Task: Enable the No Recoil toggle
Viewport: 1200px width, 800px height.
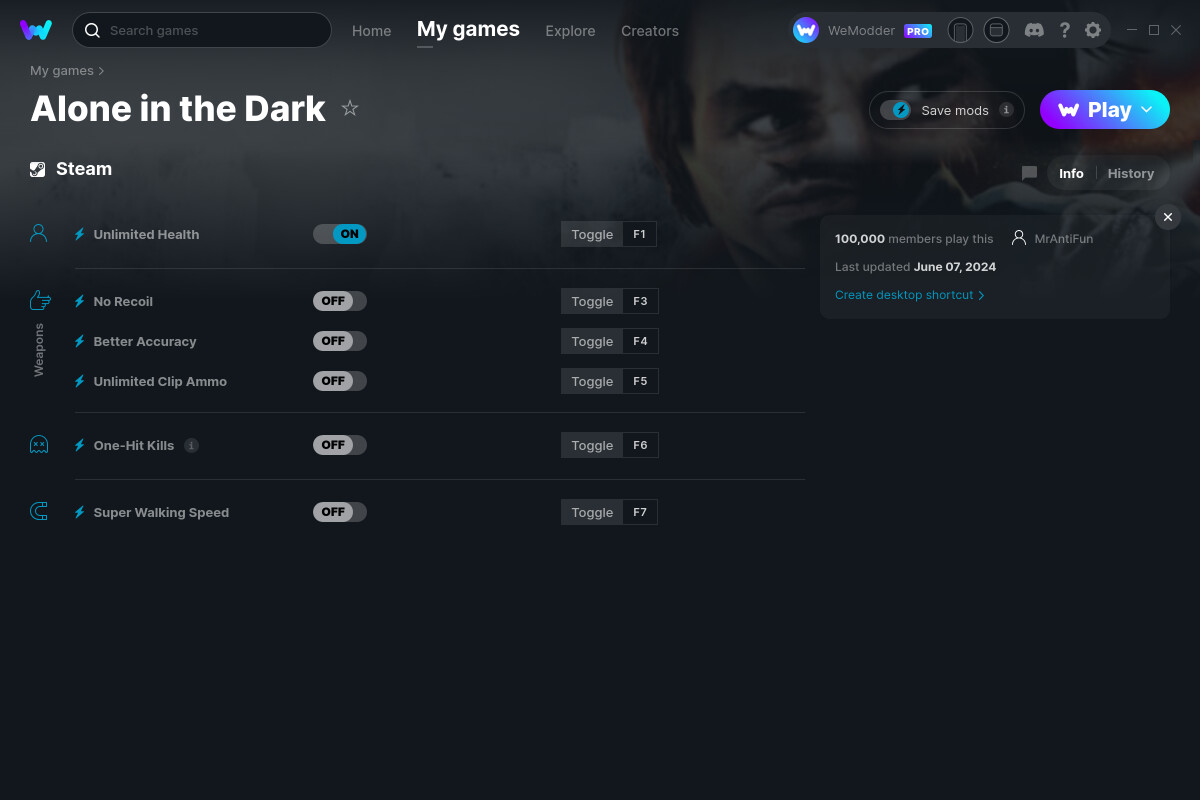Action: click(x=340, y=301)
